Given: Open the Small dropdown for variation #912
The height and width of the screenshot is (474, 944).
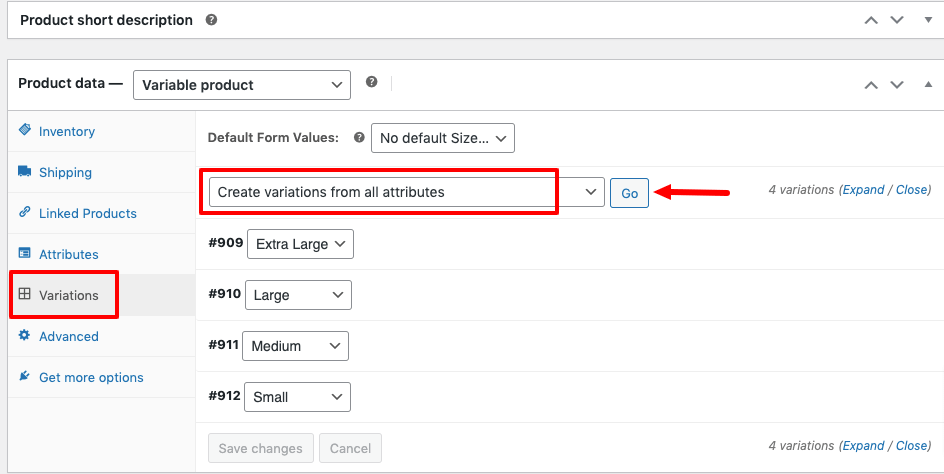Looking at the screenshot, I should point(297,397).
